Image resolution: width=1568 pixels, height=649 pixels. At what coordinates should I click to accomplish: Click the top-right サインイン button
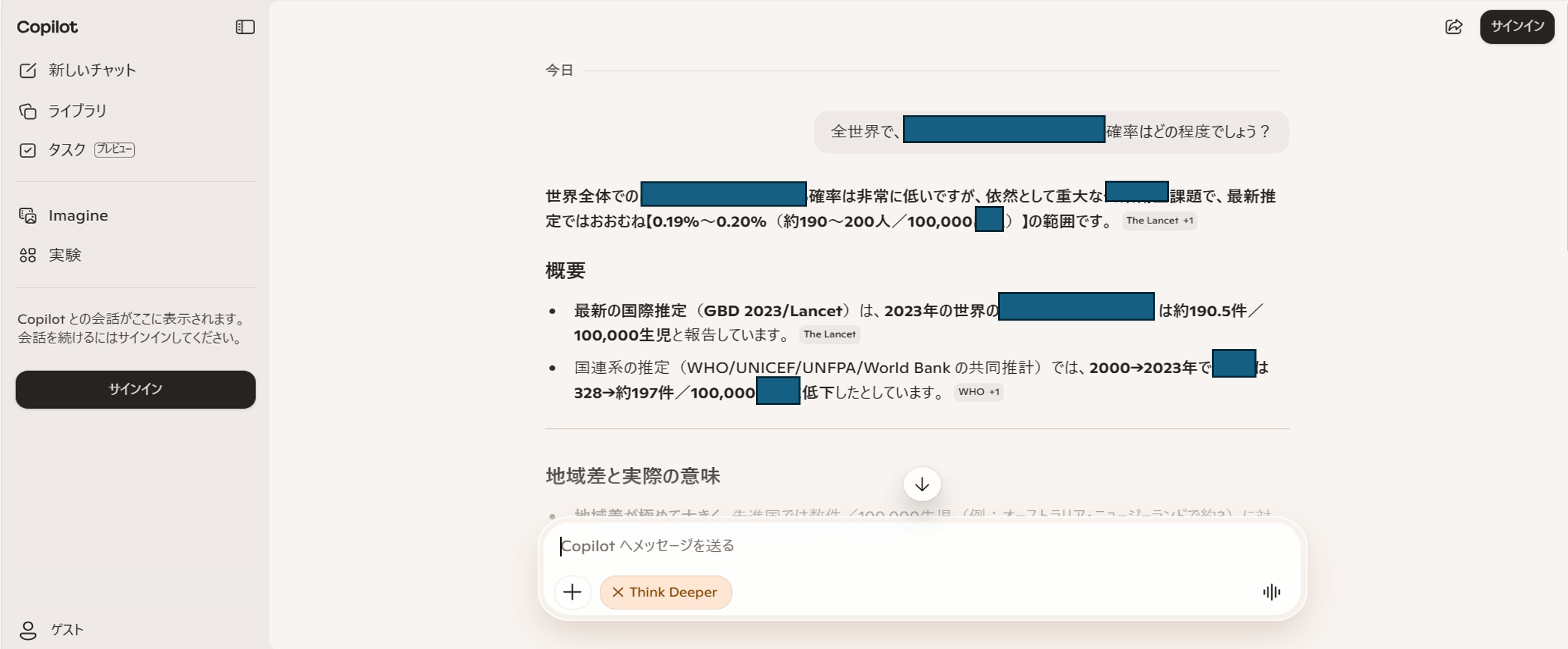point(1517,27)
